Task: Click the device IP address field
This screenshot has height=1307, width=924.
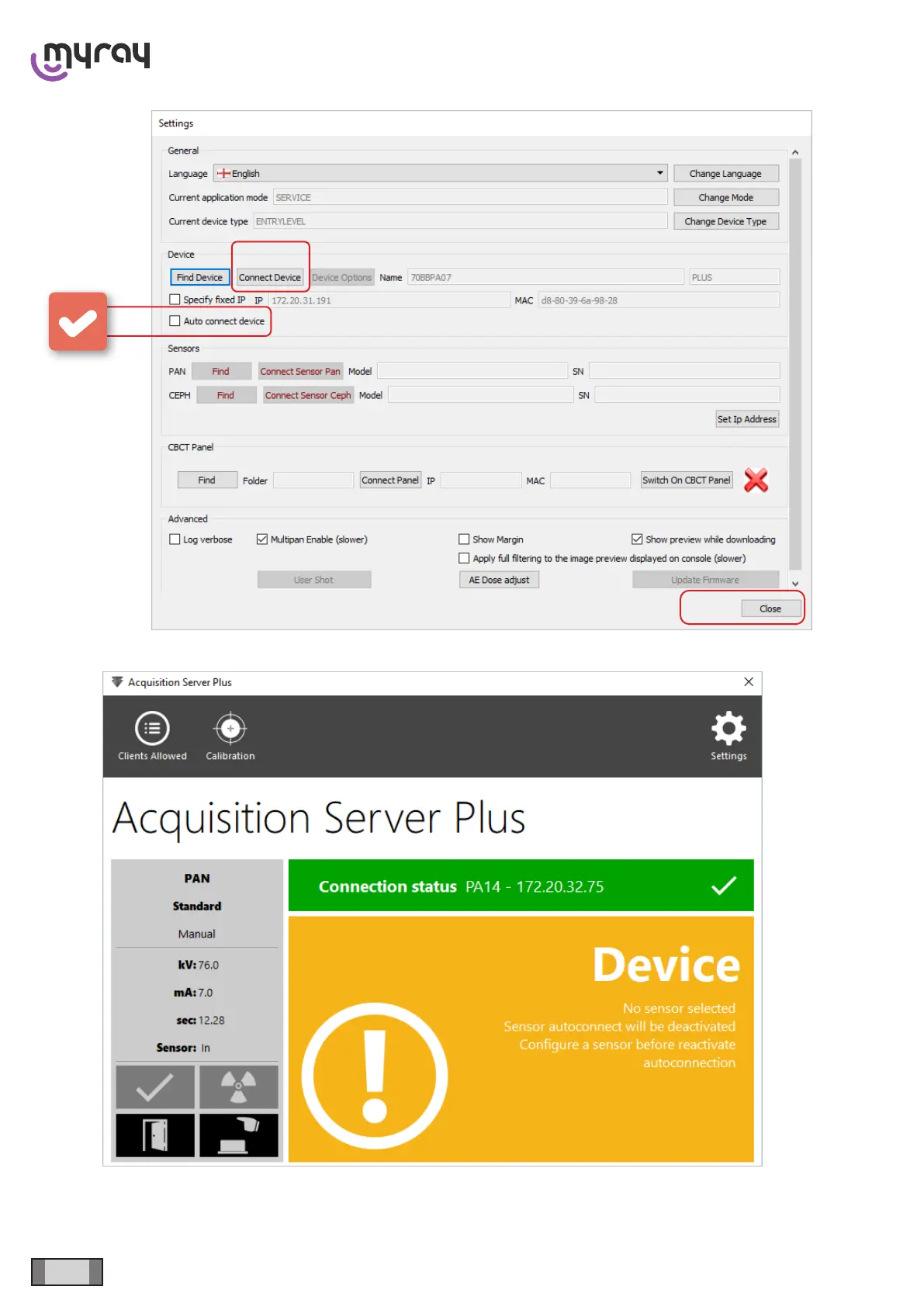Action: point(389,300)
